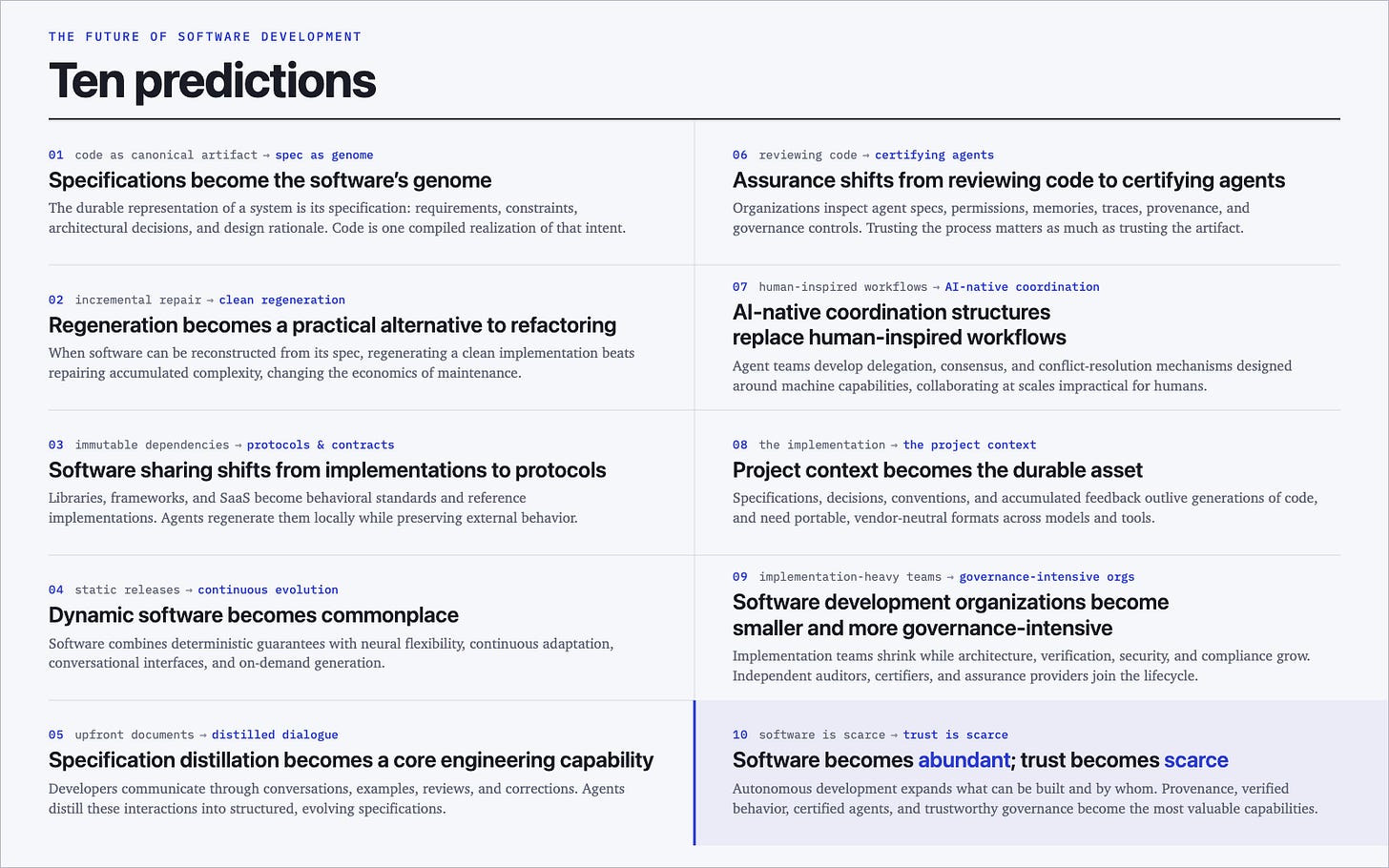
Task: Click the 'AI-native coordination' tag
Action: coord(1022,286)
